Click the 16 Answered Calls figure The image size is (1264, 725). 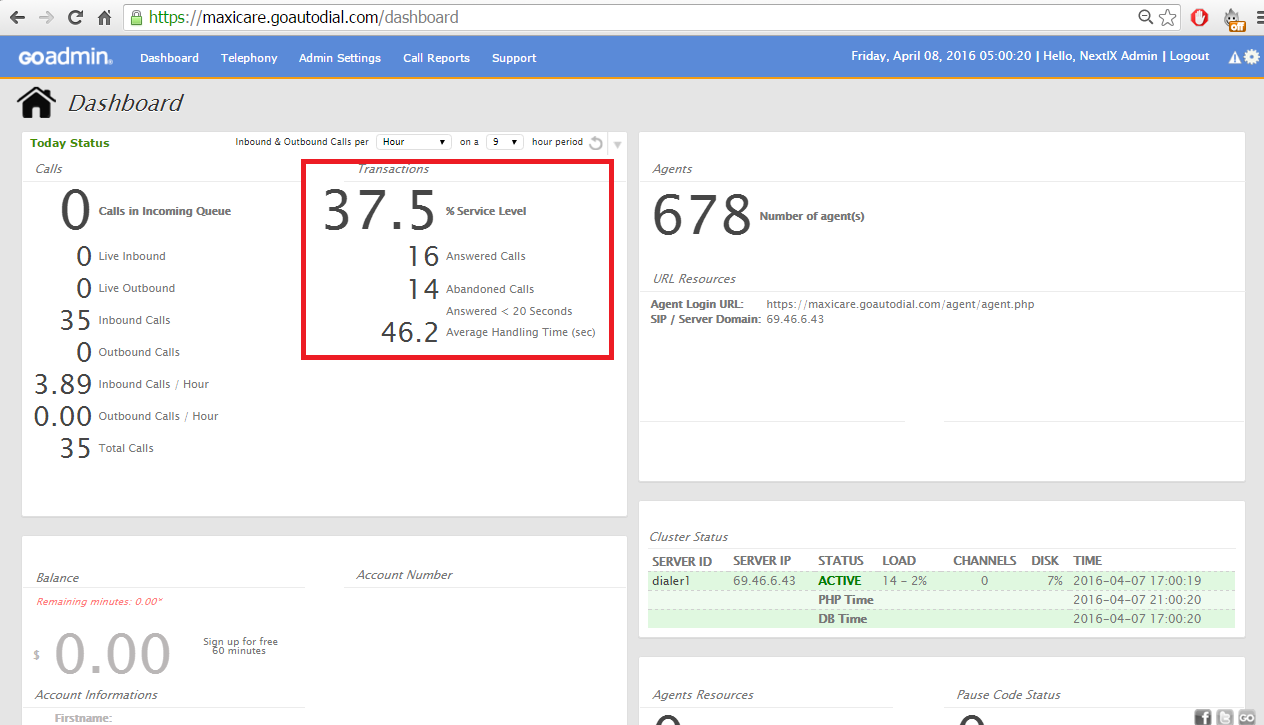tap(423, 257)
